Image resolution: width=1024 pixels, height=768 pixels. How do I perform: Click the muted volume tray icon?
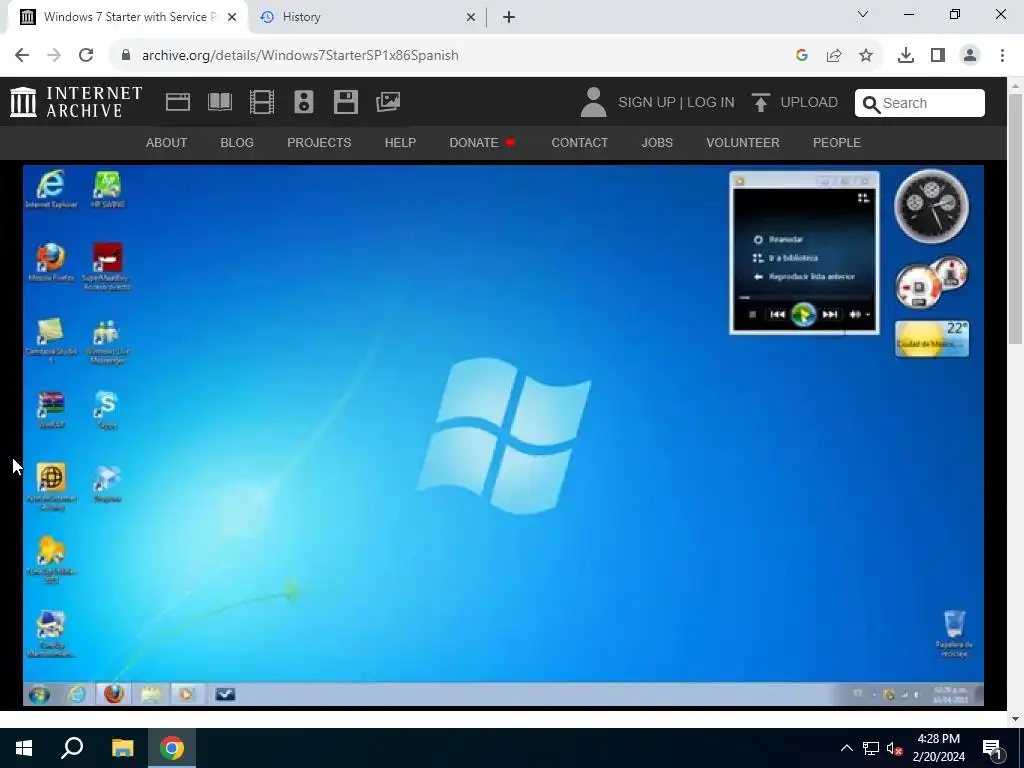tap(894, 748)
